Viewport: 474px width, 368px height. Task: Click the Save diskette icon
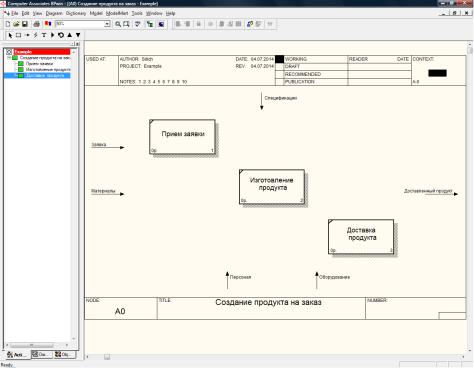click(x=25, y=24)
